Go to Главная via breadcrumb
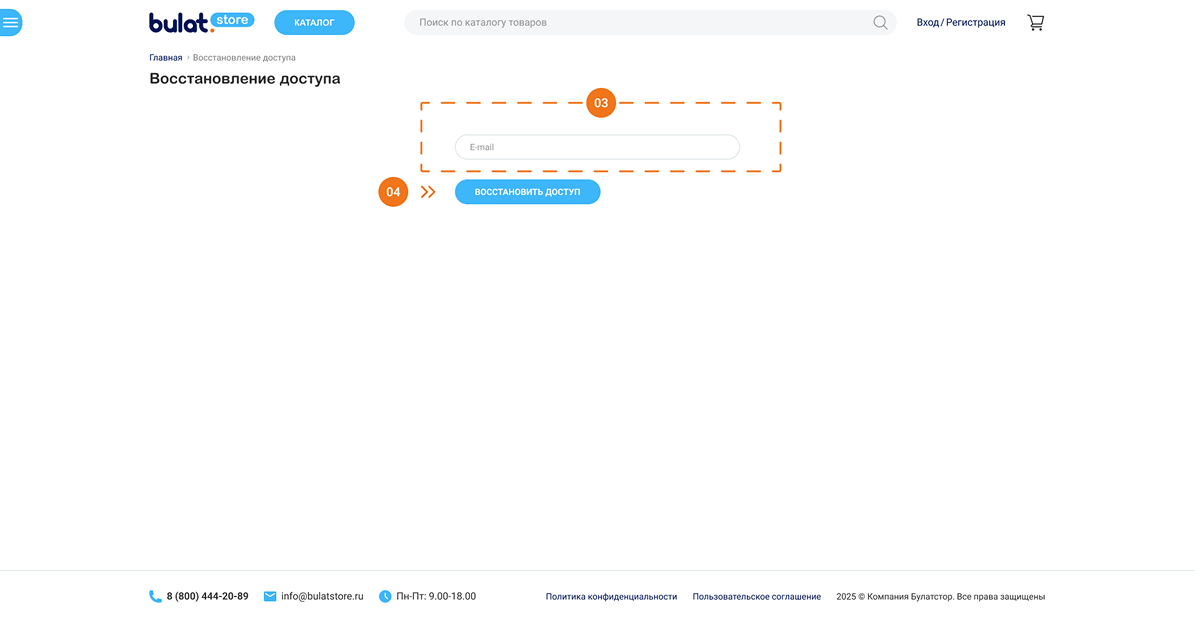This screenshot has height=623, width=1195. tap(166, 58)
